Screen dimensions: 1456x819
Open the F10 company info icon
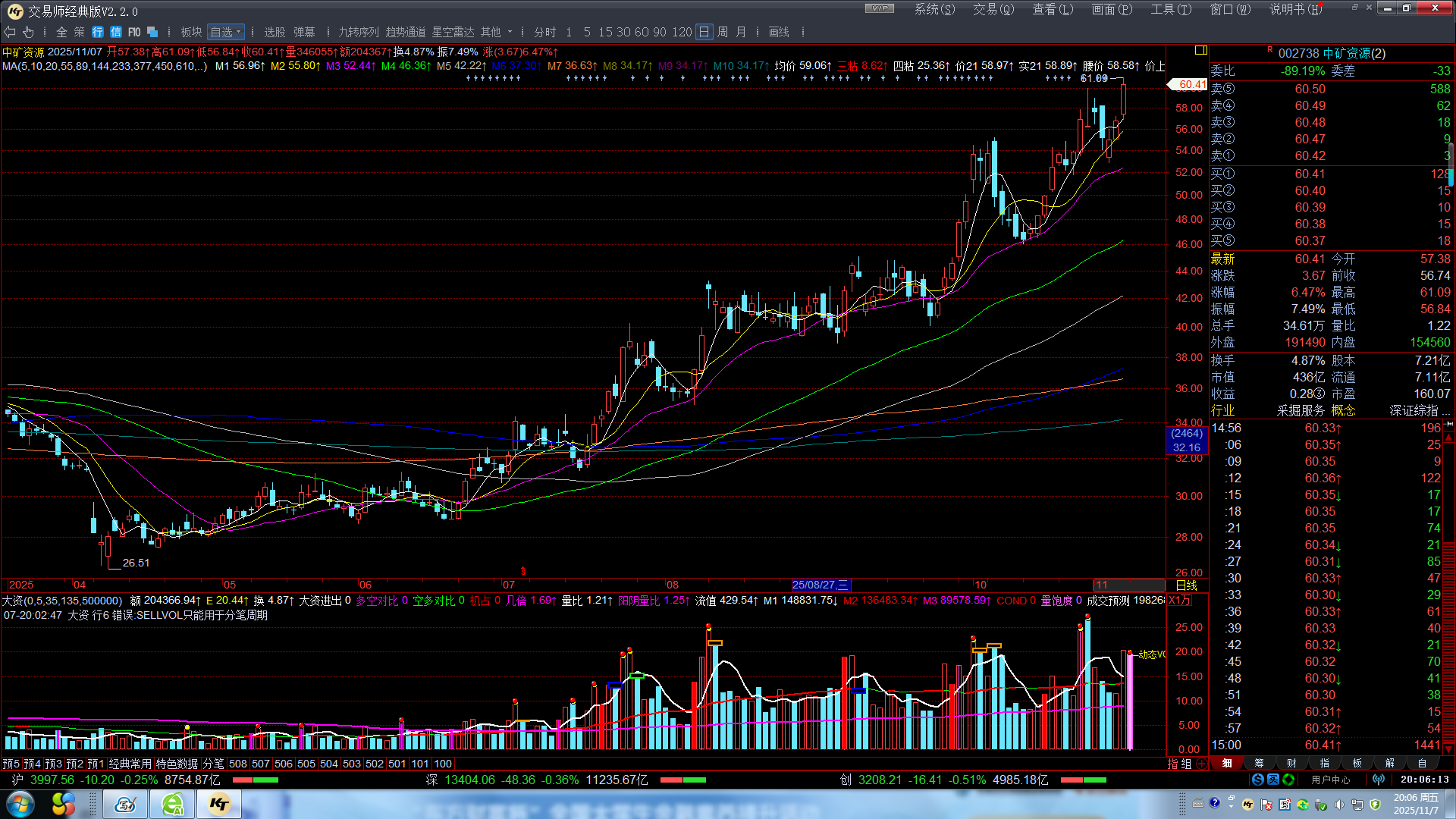(x=134, y=32)
